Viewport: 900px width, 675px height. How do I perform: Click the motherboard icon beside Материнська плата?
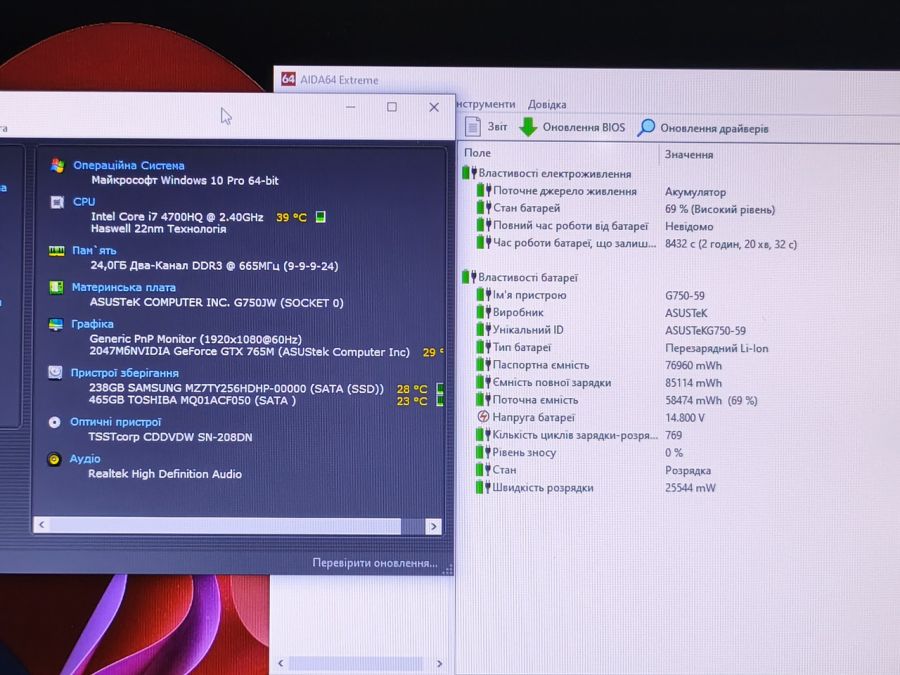tap(56, 287)
